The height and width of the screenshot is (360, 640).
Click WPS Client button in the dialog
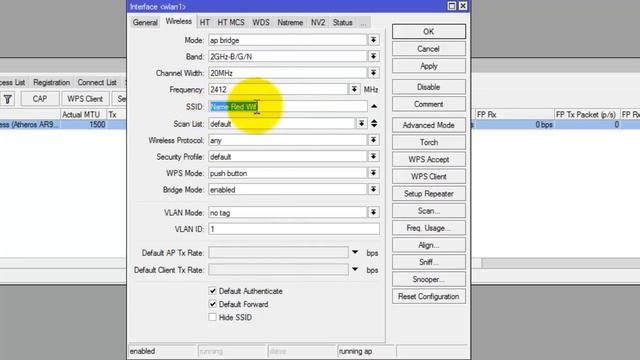click(x=429, y=177)
